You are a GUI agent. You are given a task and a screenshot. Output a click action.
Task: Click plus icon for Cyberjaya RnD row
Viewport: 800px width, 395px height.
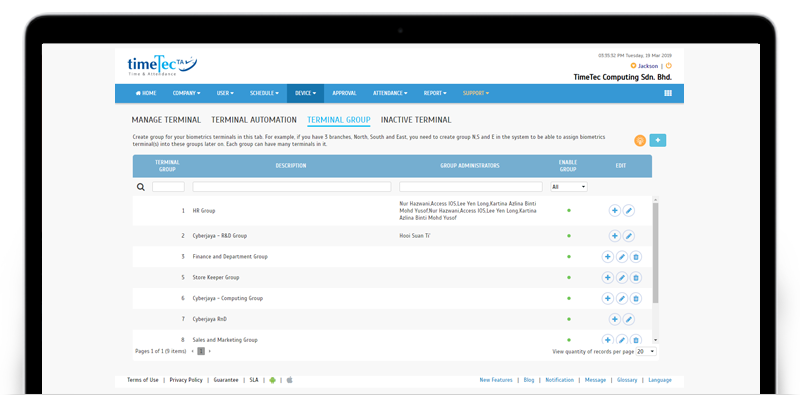(615, 319)
